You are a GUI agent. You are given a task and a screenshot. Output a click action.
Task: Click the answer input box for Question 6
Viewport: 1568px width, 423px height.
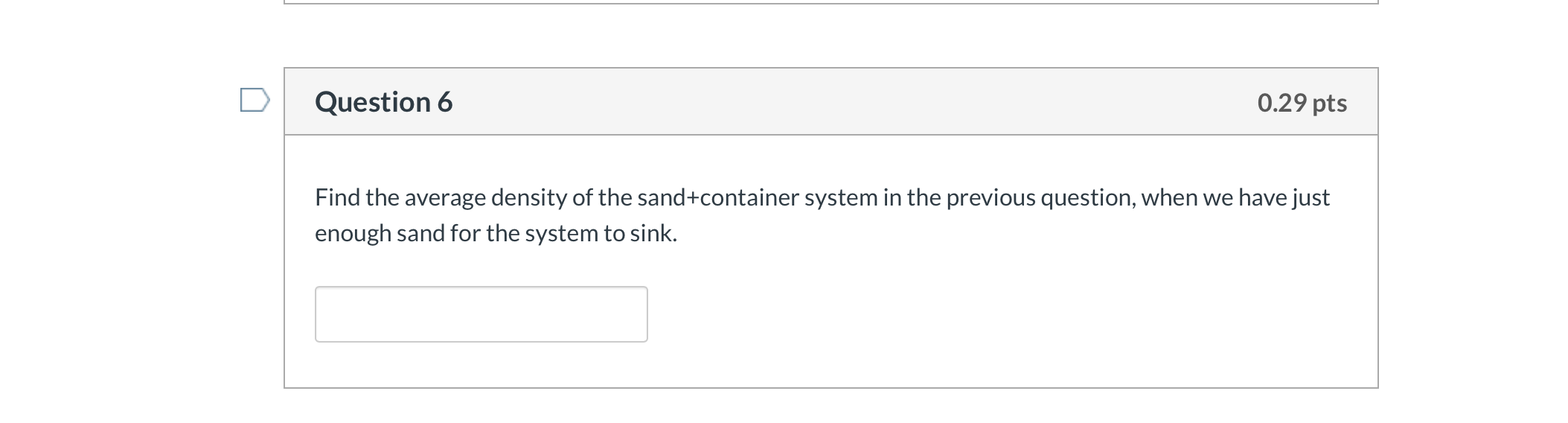click(x=481, y=314)
